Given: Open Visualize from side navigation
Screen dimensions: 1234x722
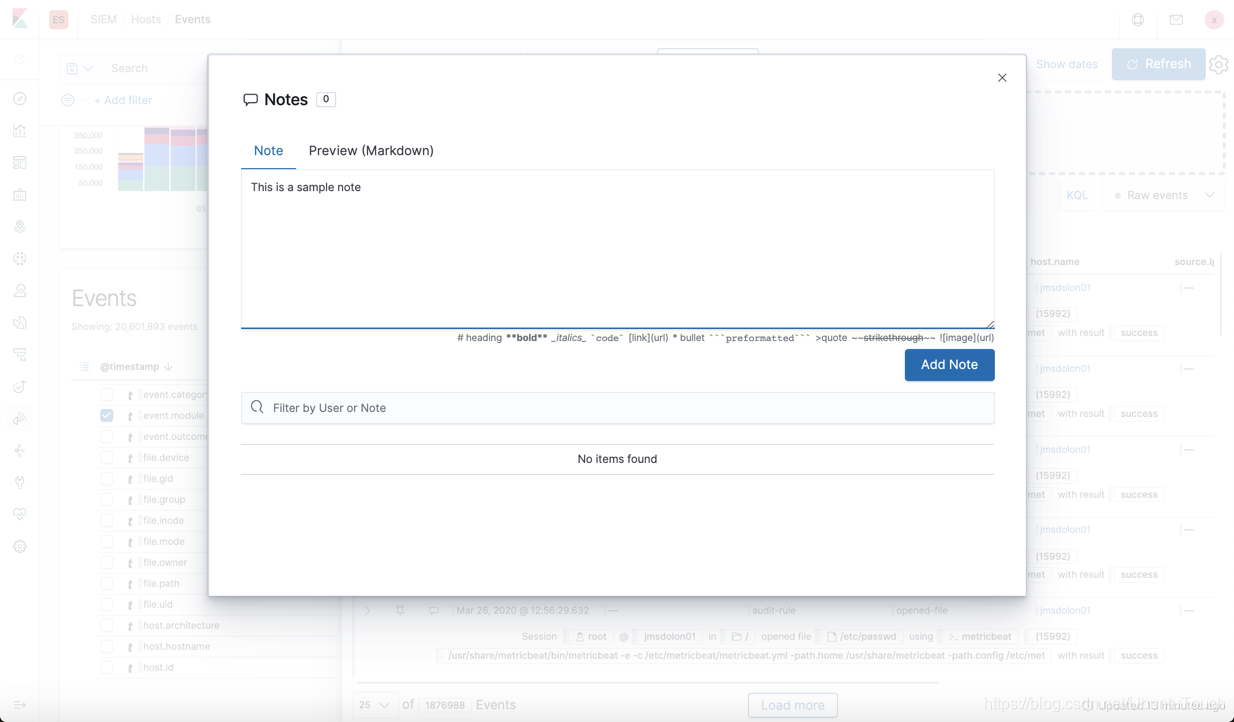Looking at the screenshot, I should click(20, 131).
